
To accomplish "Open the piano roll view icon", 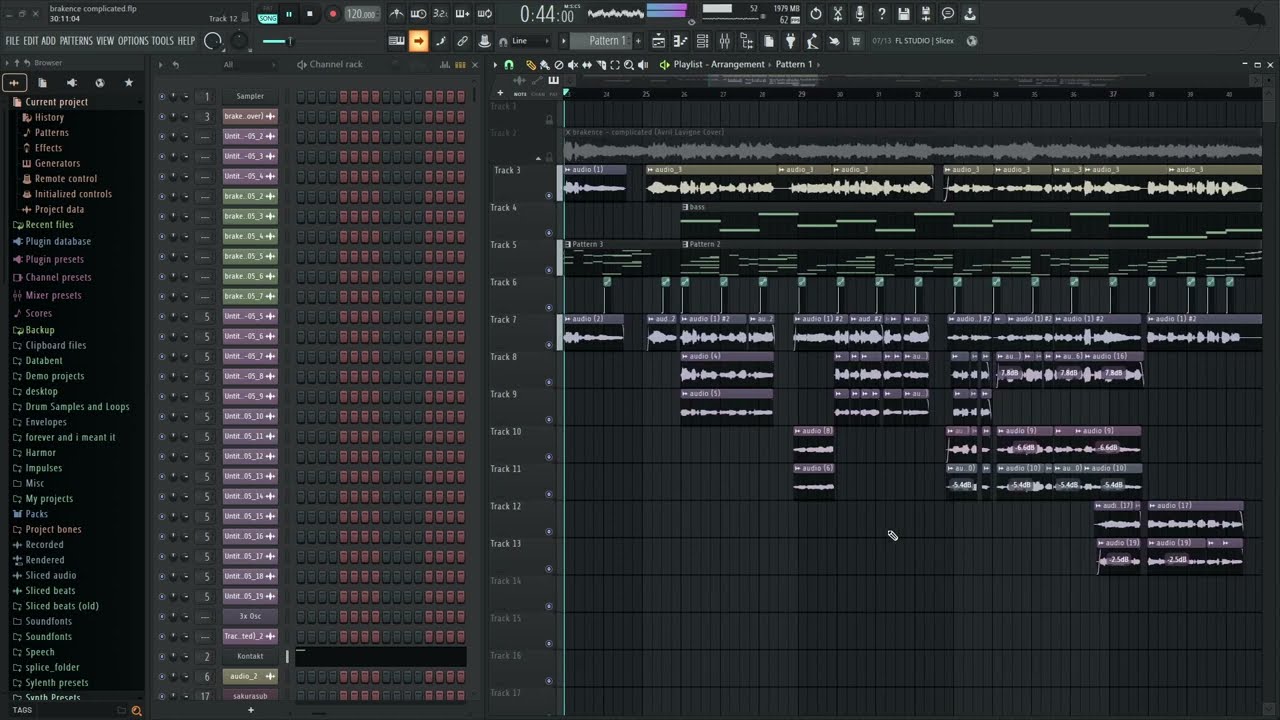I will [680, 41].
